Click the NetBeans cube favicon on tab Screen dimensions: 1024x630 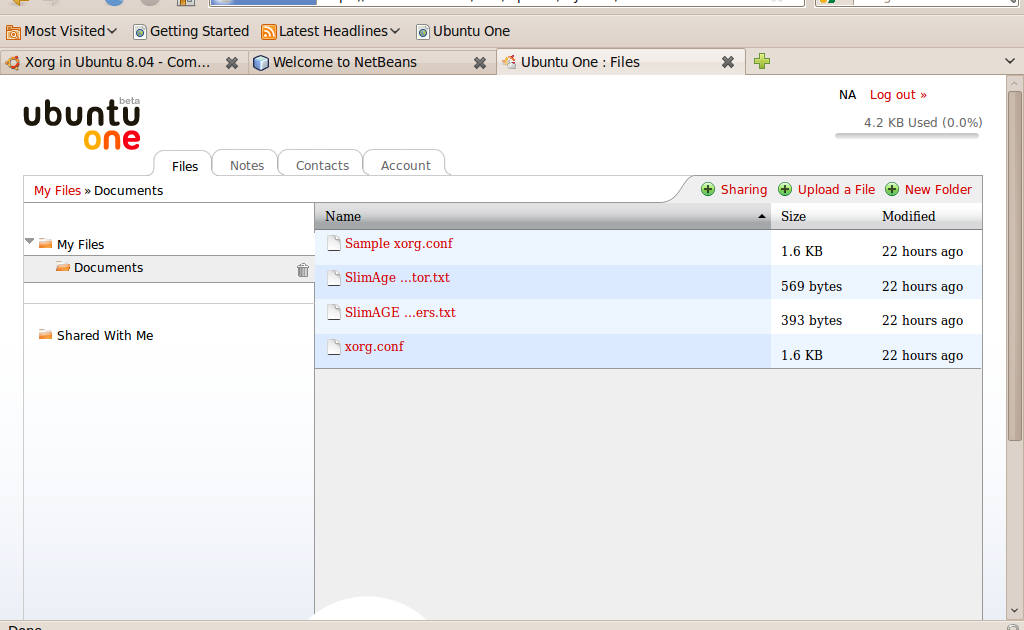point(261,63)
